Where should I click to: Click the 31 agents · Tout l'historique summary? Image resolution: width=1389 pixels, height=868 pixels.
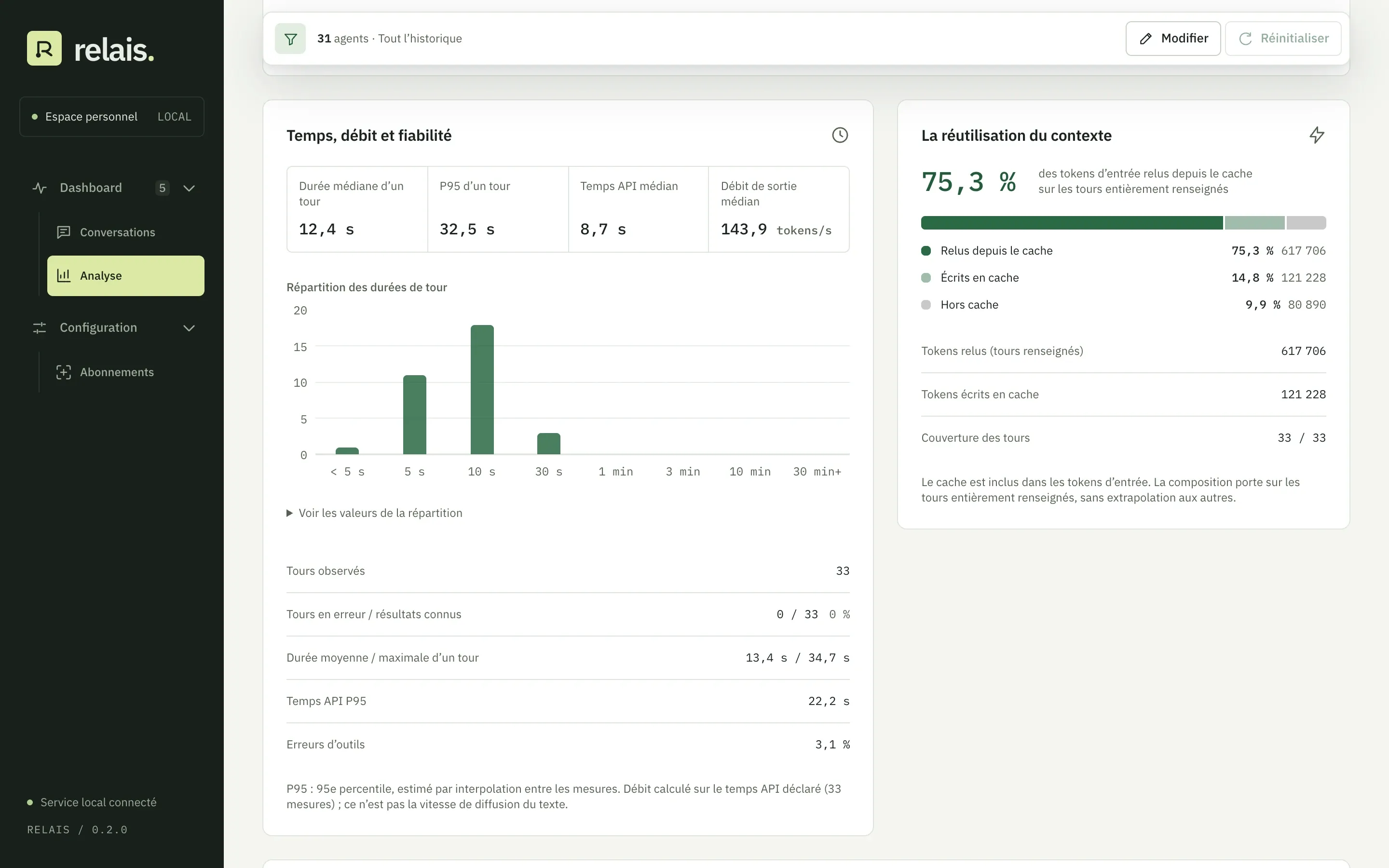(x=390, y=39)
